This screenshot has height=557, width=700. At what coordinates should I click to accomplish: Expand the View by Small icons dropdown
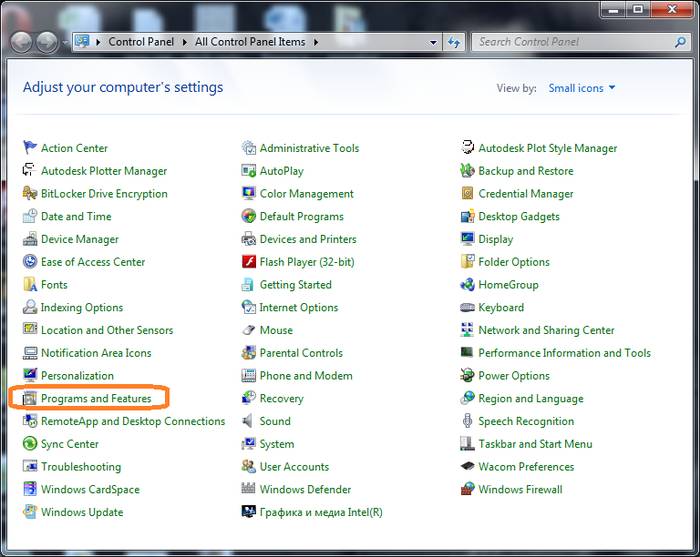click(x=582, y=88)
